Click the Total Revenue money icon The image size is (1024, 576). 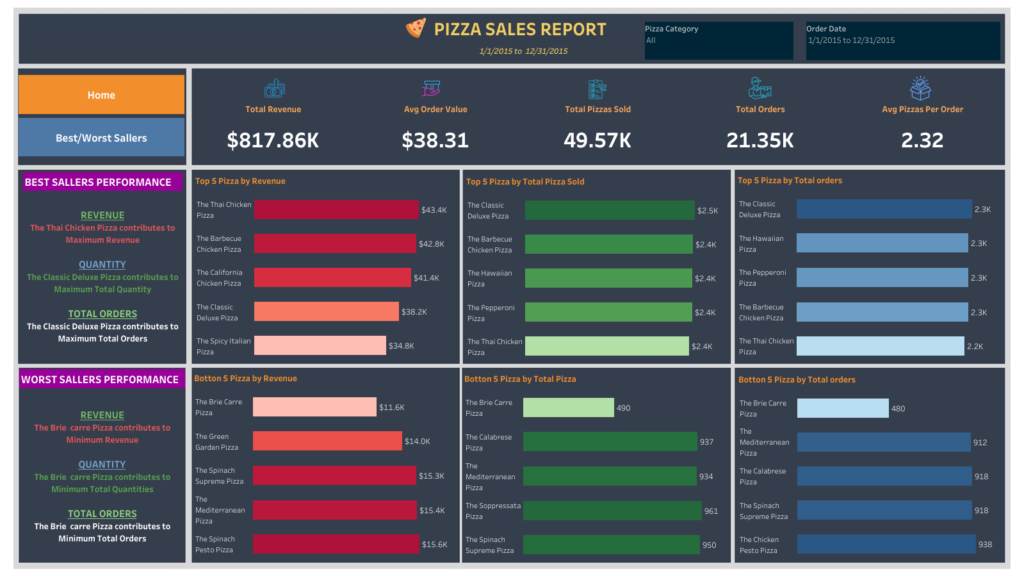[273, 89]
